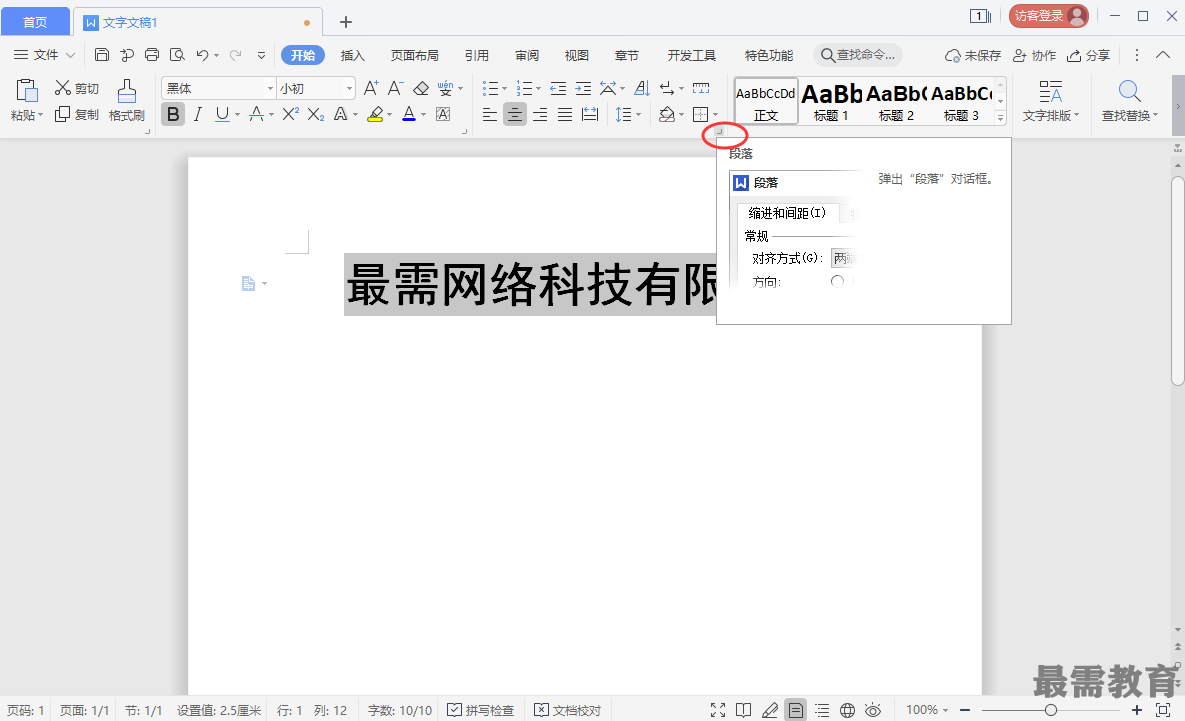Cut the selection with 剪切

(x=77, y=88)
